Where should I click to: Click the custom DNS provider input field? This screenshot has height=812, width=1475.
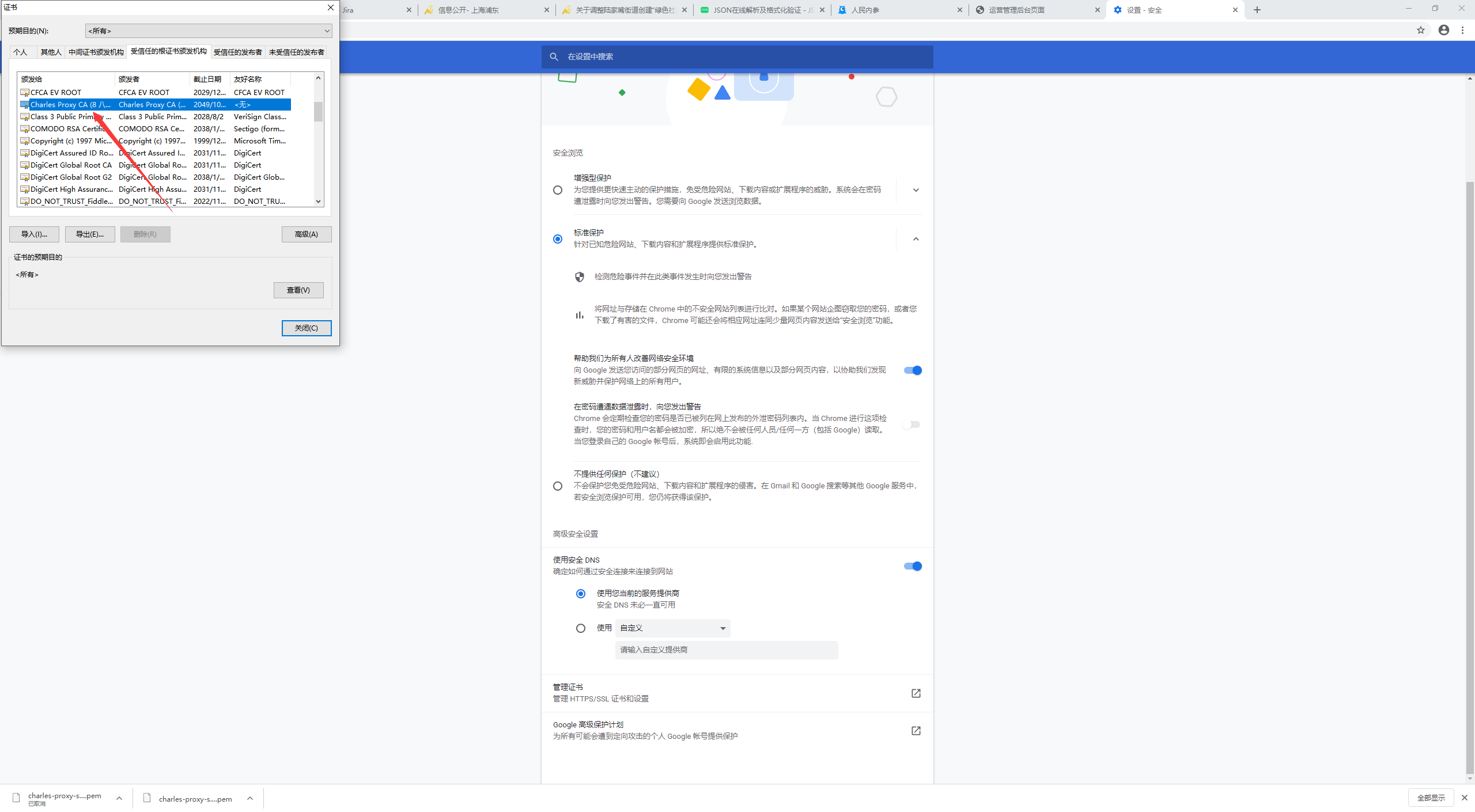tap(726, 650)
